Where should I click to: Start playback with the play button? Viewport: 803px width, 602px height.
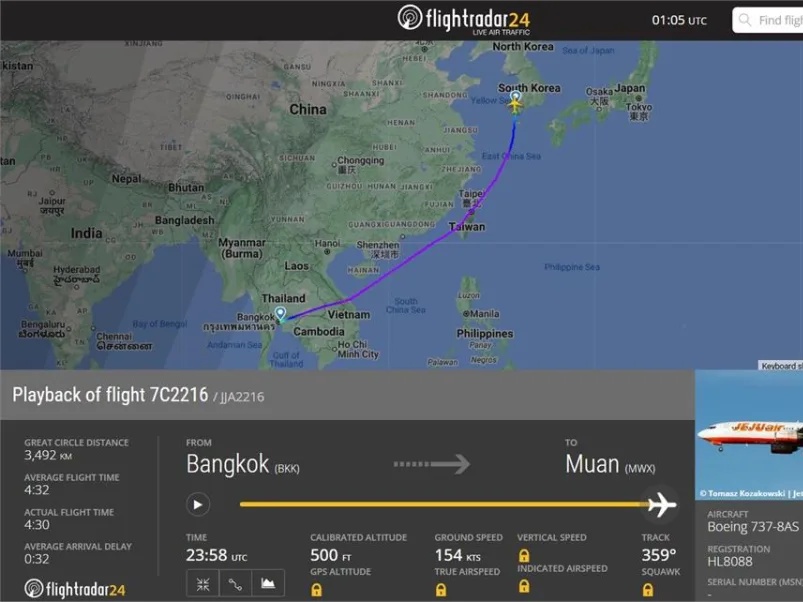point(198,505)
